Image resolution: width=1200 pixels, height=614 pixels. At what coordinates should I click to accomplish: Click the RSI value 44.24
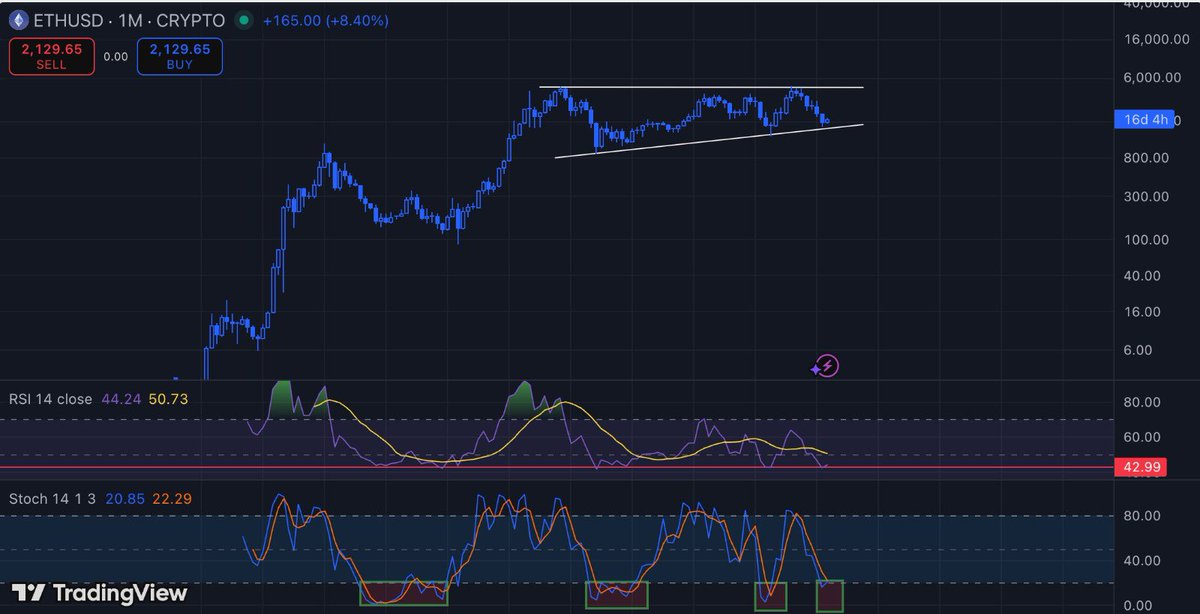pos(121,399)
